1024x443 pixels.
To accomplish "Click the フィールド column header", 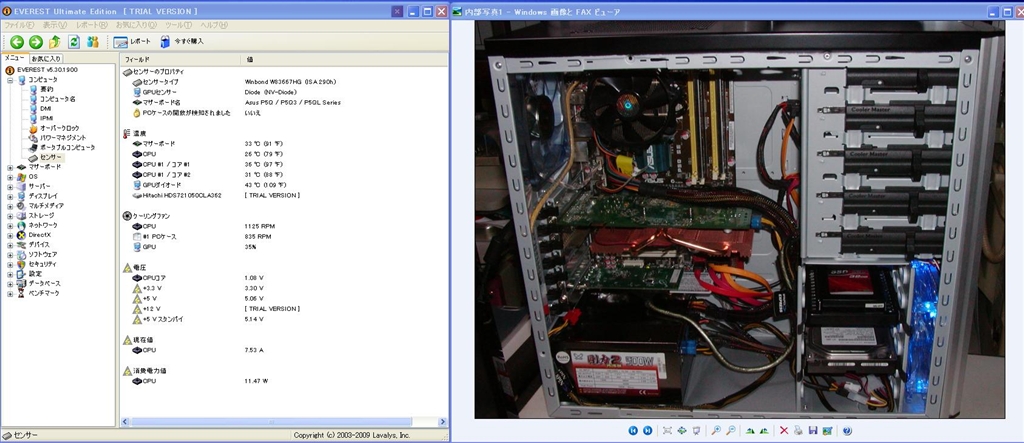I will click(180, 59).
